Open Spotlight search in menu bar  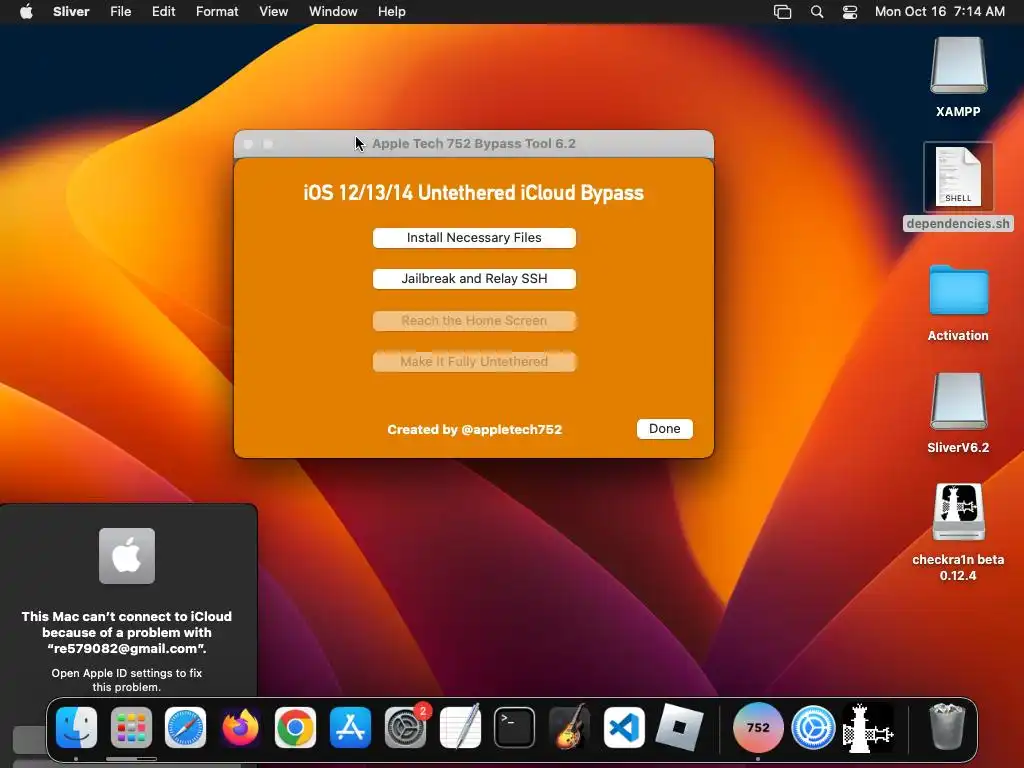[816, 12]
